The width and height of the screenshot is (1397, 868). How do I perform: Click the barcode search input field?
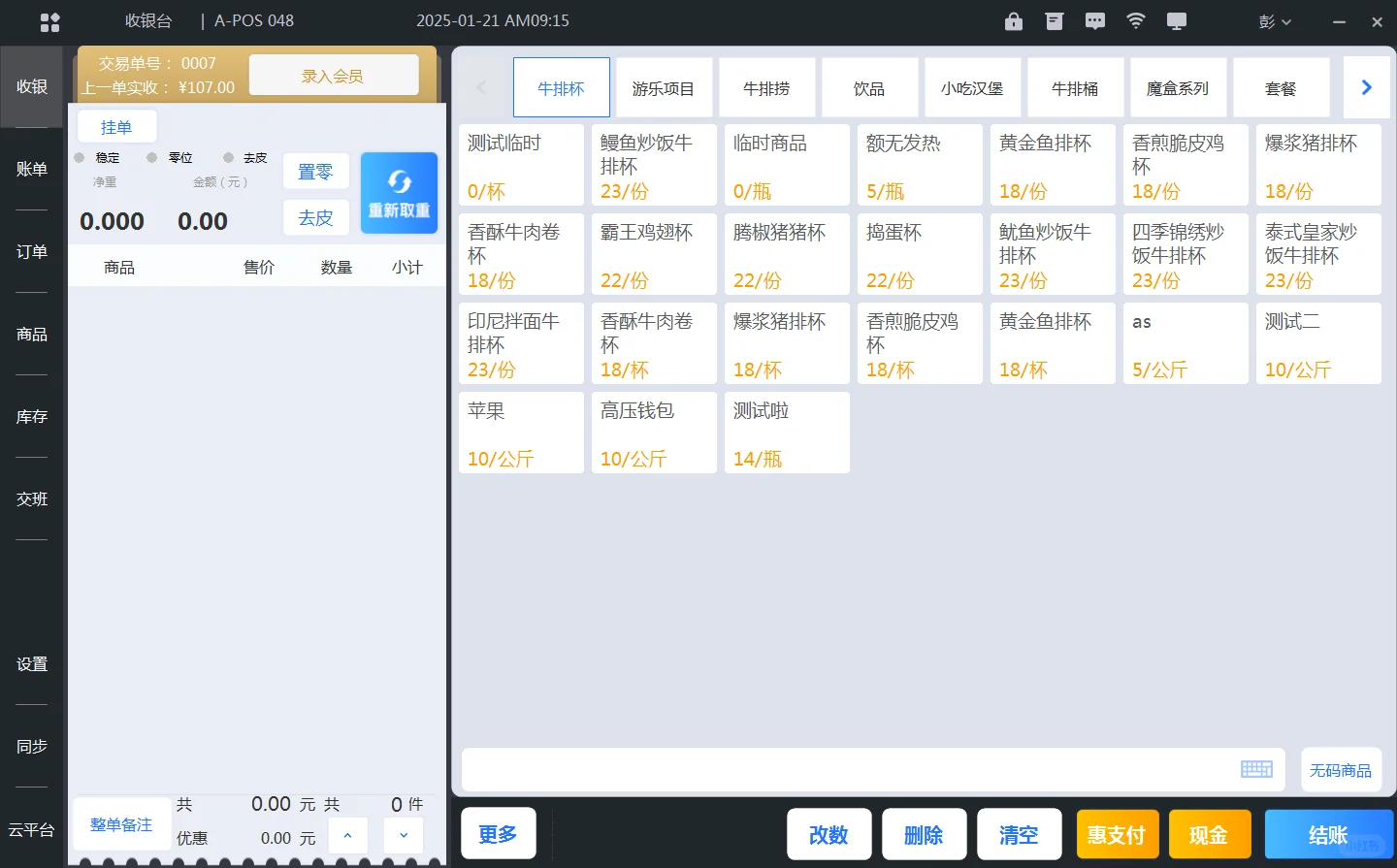coord(844,768)
